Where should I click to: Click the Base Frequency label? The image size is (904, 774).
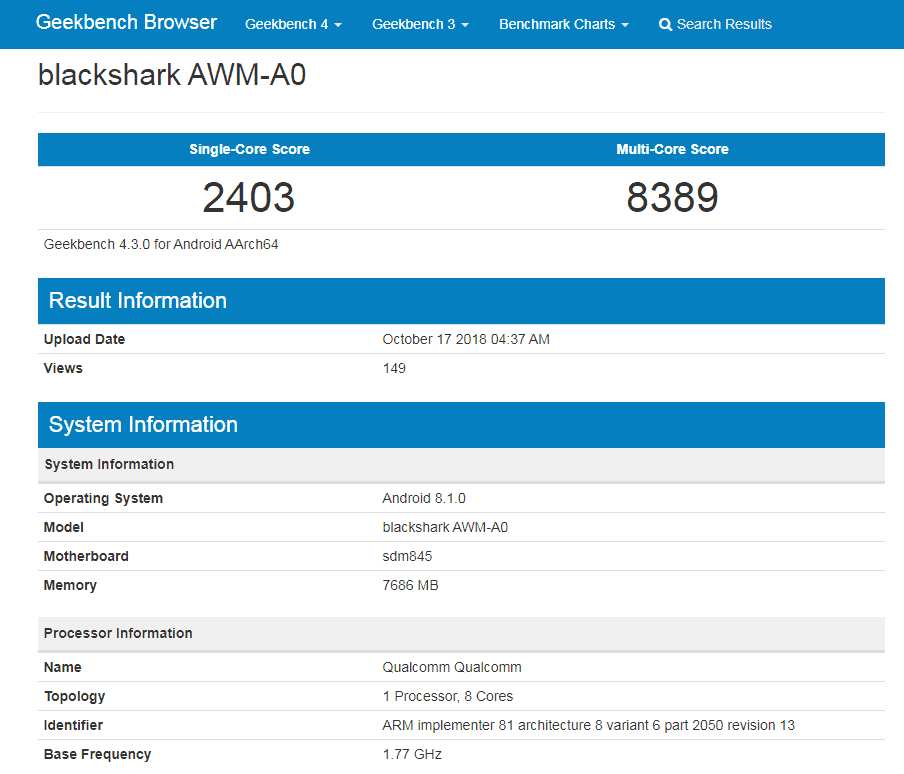(97, 754)
